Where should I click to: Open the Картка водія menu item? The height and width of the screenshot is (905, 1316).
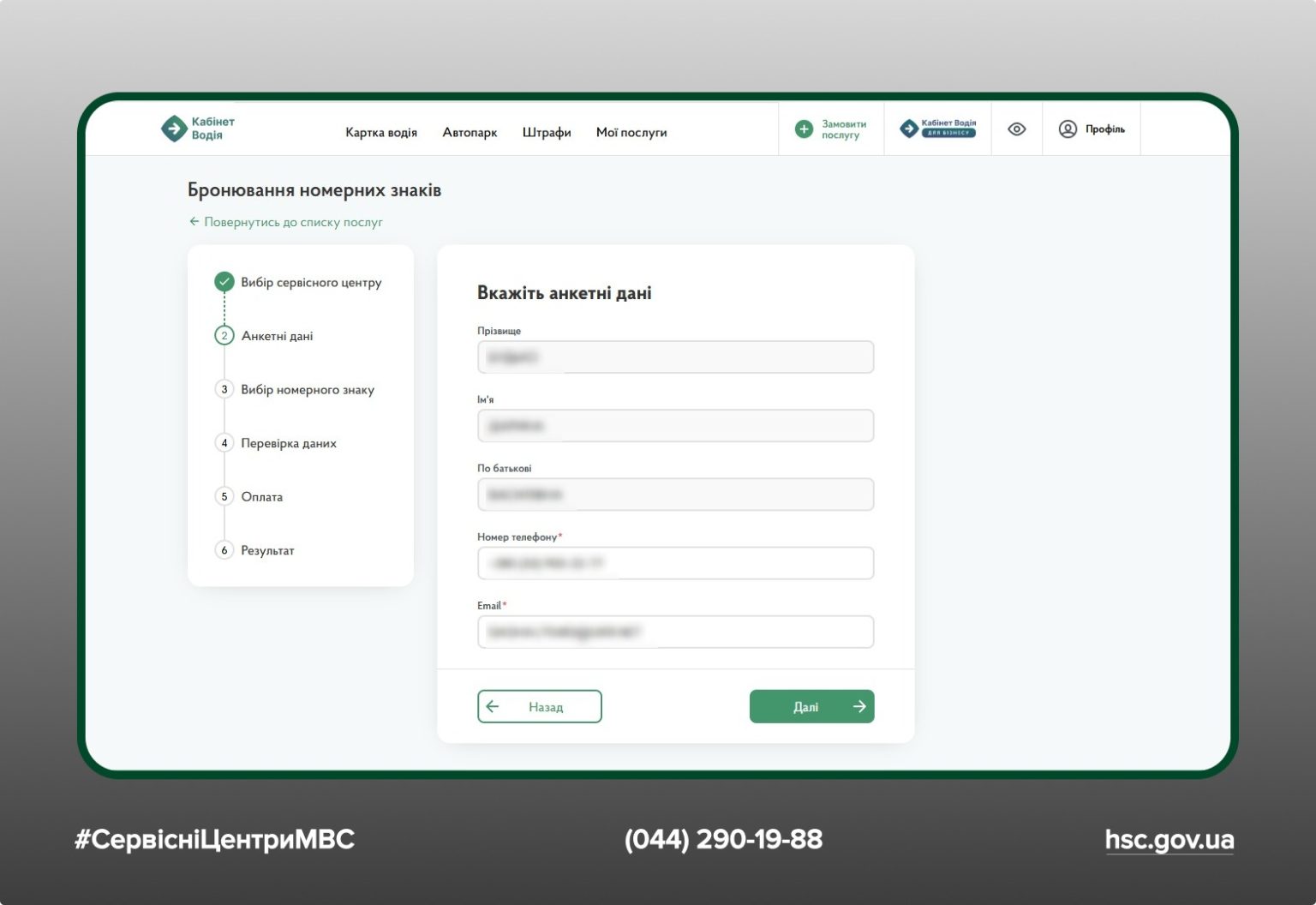381,133
